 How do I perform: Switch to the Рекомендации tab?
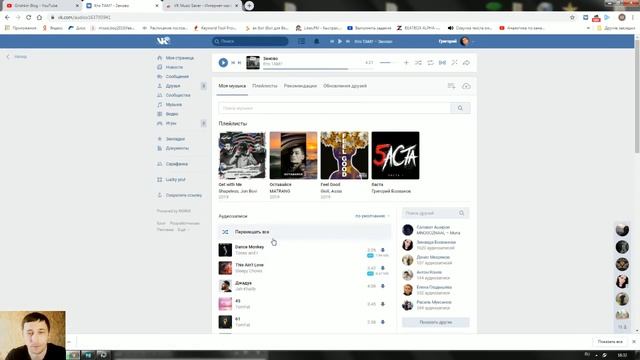[x=300, y=86]
